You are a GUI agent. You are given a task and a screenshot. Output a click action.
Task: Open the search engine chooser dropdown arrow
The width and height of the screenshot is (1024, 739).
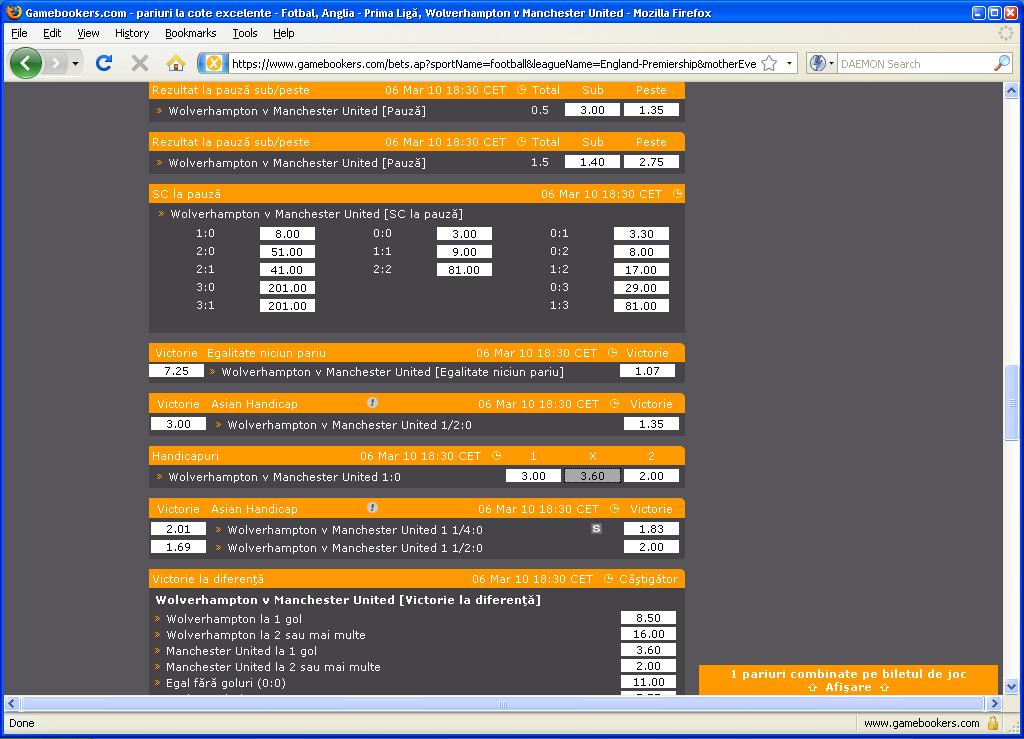pyautogui.click(x=831, y=63)
